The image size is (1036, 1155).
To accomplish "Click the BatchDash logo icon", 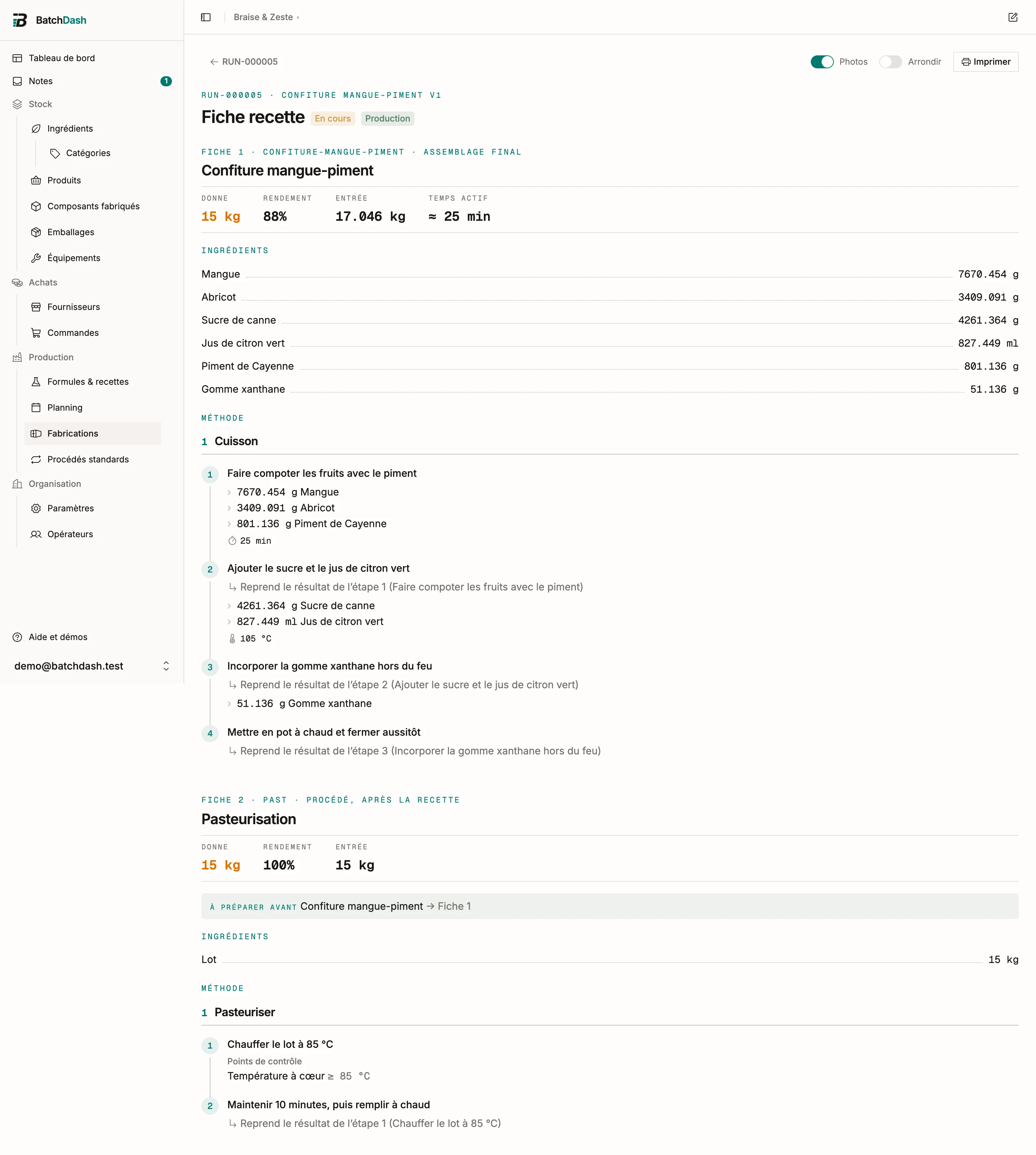I will (x=20, y=20).
